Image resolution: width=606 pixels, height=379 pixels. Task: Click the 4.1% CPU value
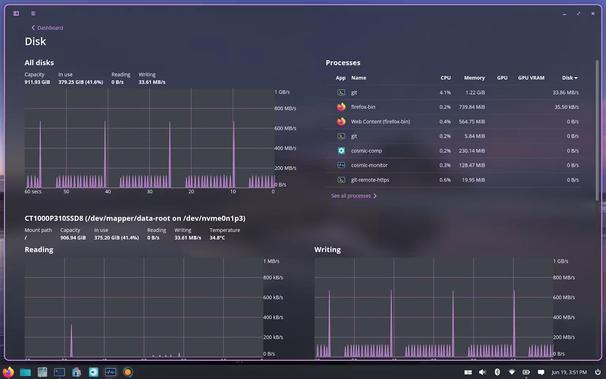click(445, 92)
